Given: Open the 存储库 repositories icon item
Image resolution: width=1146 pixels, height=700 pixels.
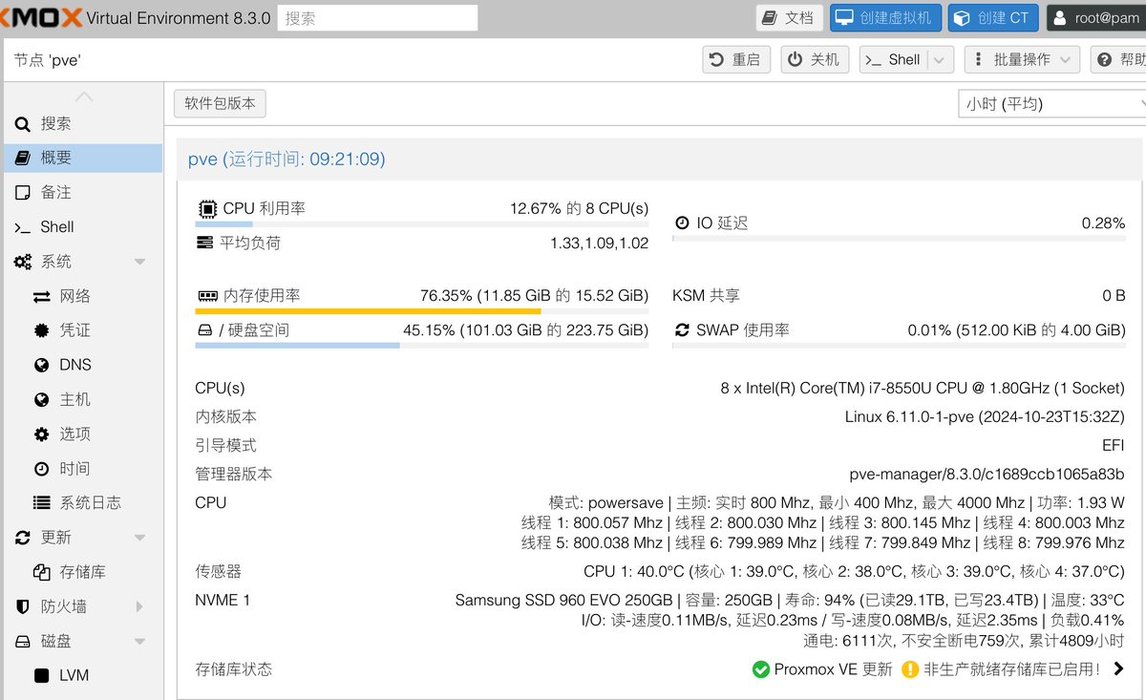Looking at the screenshot, I should click(41, 572).
